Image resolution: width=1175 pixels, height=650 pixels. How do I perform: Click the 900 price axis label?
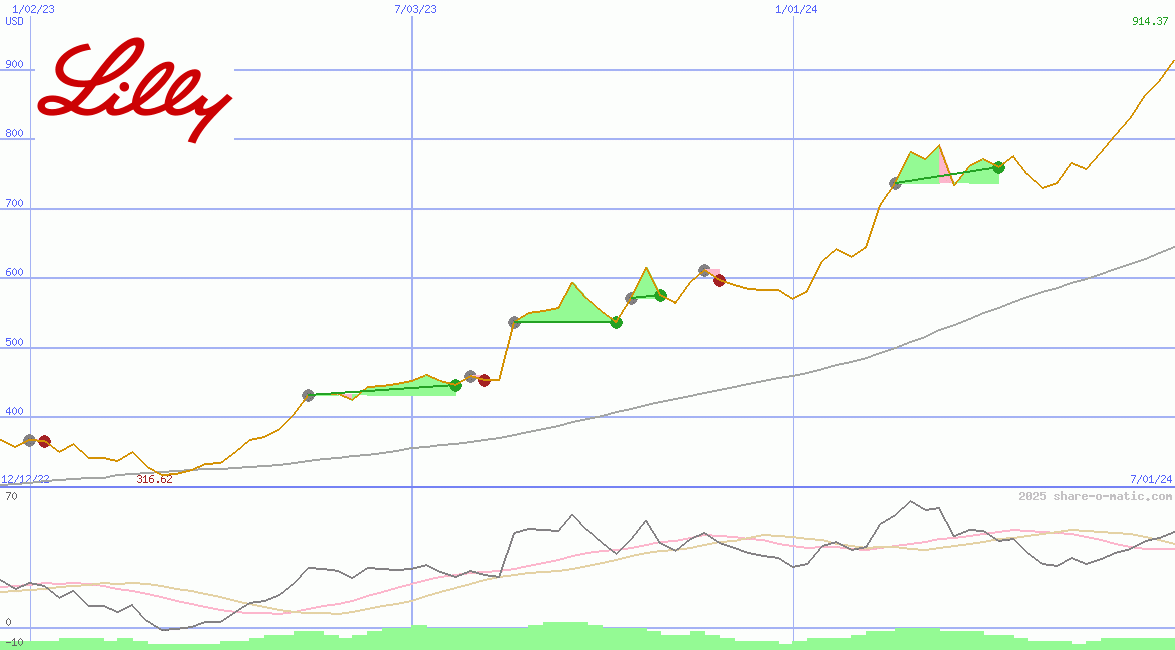point(14,64)
